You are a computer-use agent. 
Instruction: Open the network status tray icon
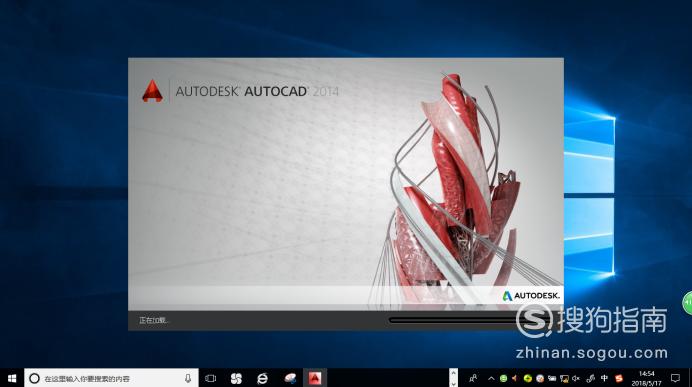(x=564, y=378)
